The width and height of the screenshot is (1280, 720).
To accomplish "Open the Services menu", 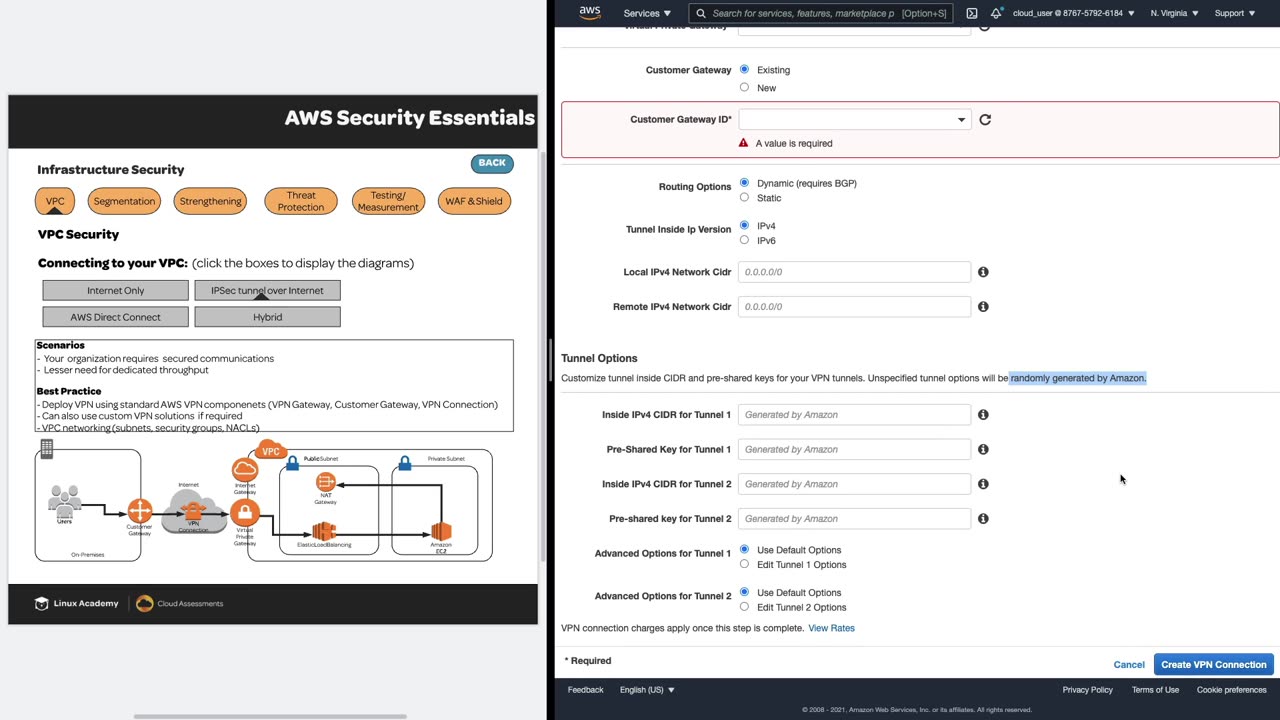I will pos(647,13).
